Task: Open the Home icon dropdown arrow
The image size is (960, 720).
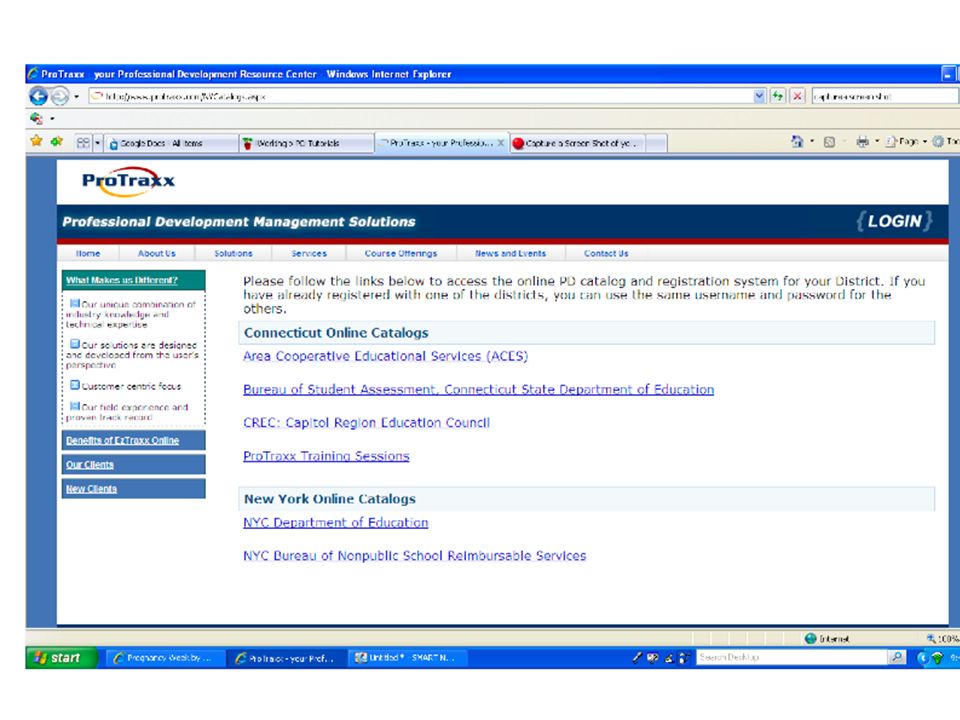Action: (812, 141)
